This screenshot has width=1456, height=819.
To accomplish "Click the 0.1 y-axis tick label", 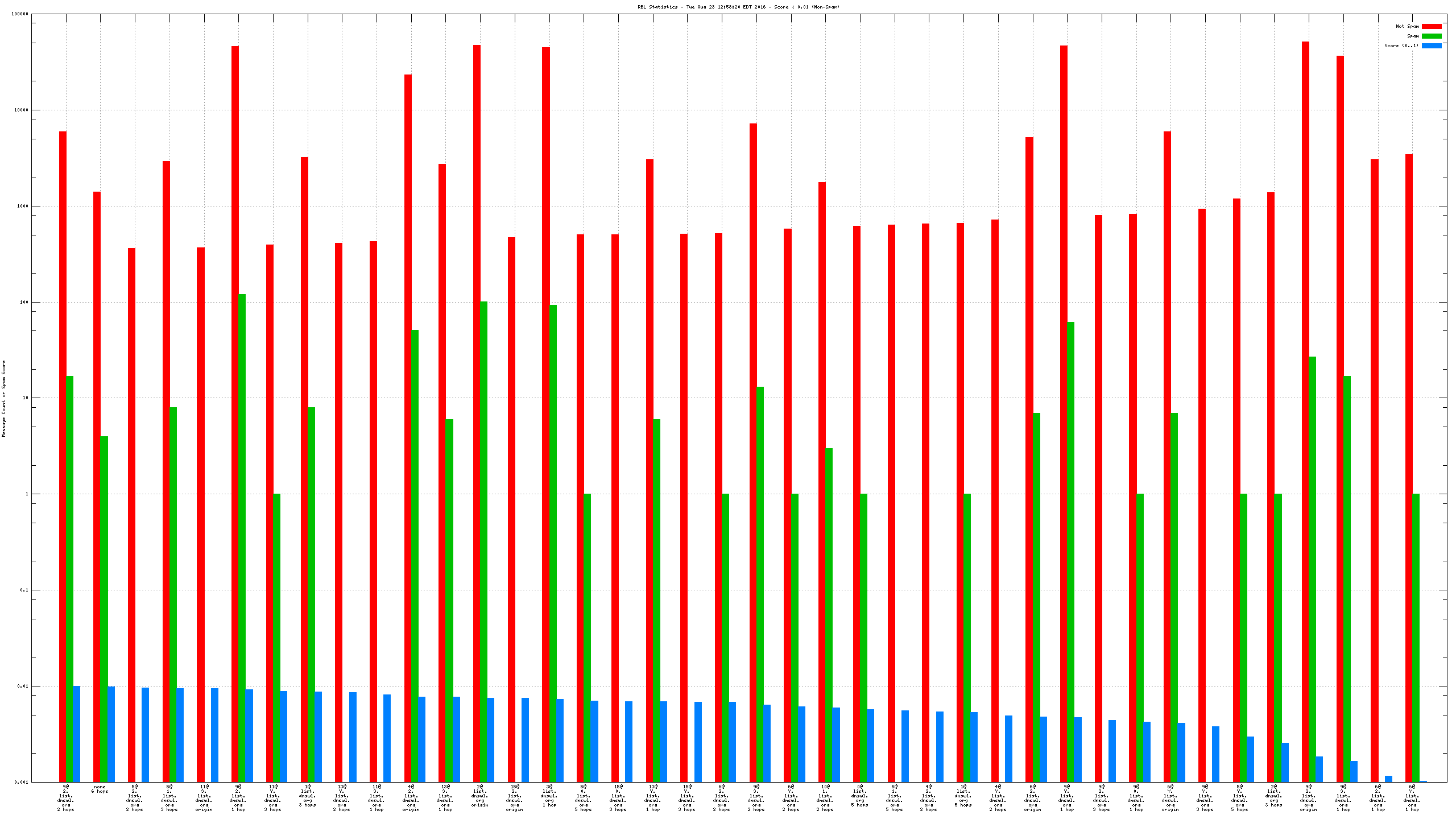I will point(24,590).
